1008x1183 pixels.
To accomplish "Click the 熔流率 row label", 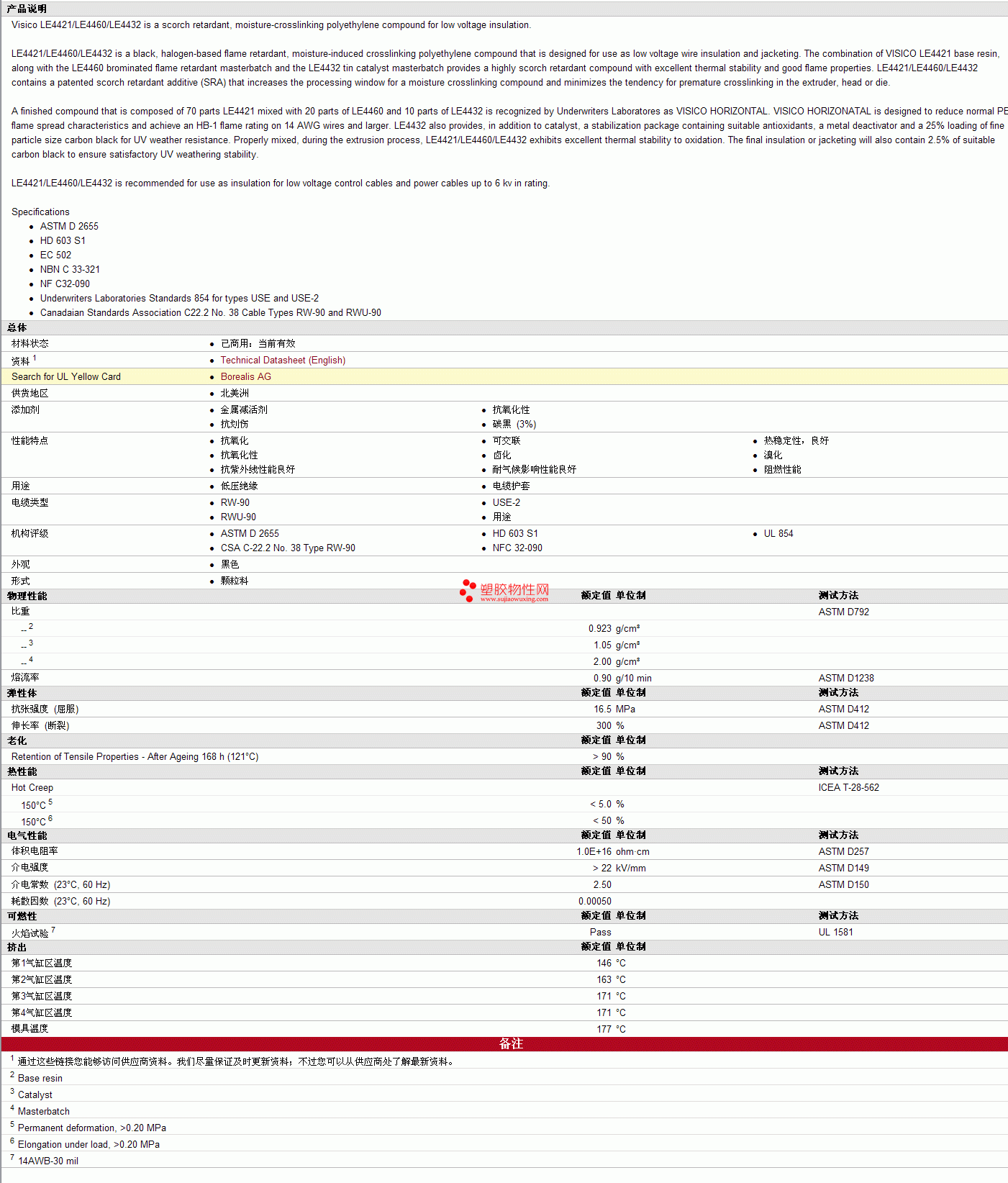I will (25, 678).
